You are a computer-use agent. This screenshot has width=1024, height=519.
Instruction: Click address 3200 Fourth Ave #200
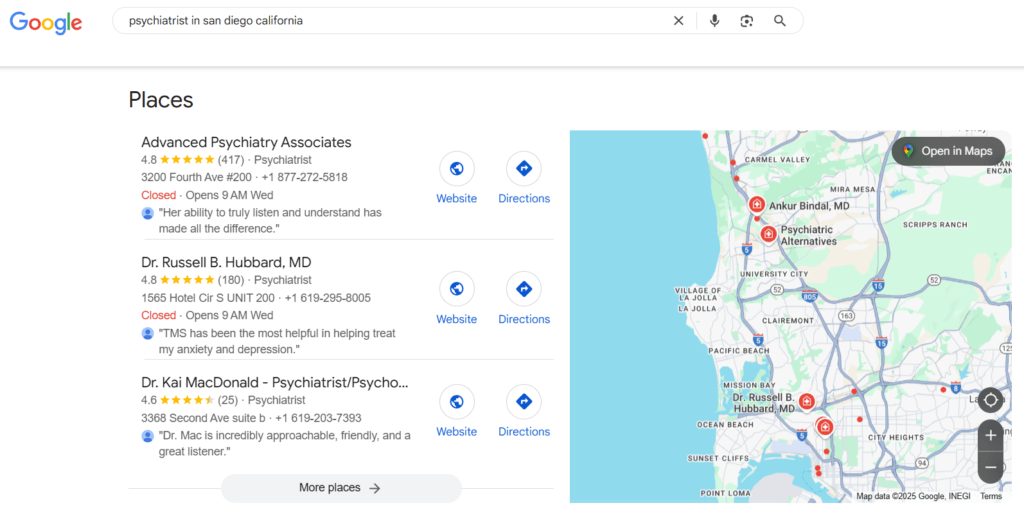tap(196, 178)
